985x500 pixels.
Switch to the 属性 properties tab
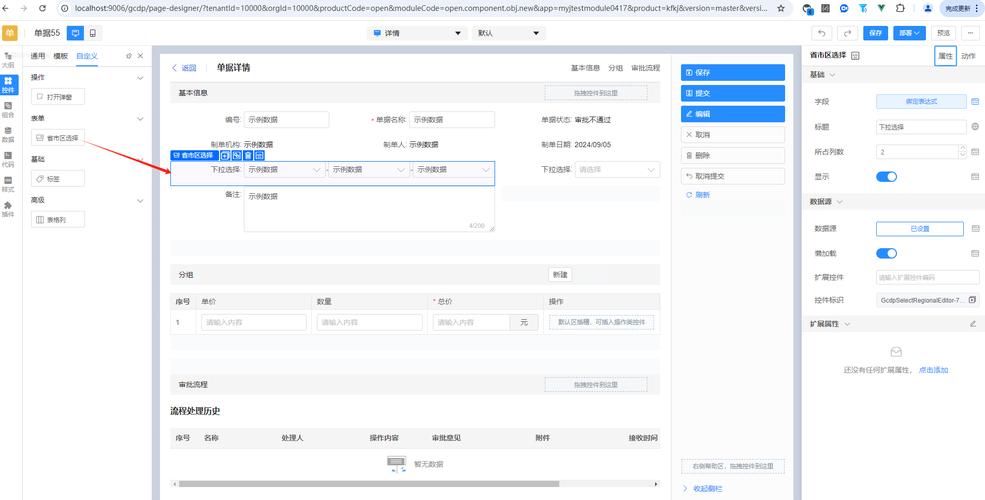tap(945, 56)
